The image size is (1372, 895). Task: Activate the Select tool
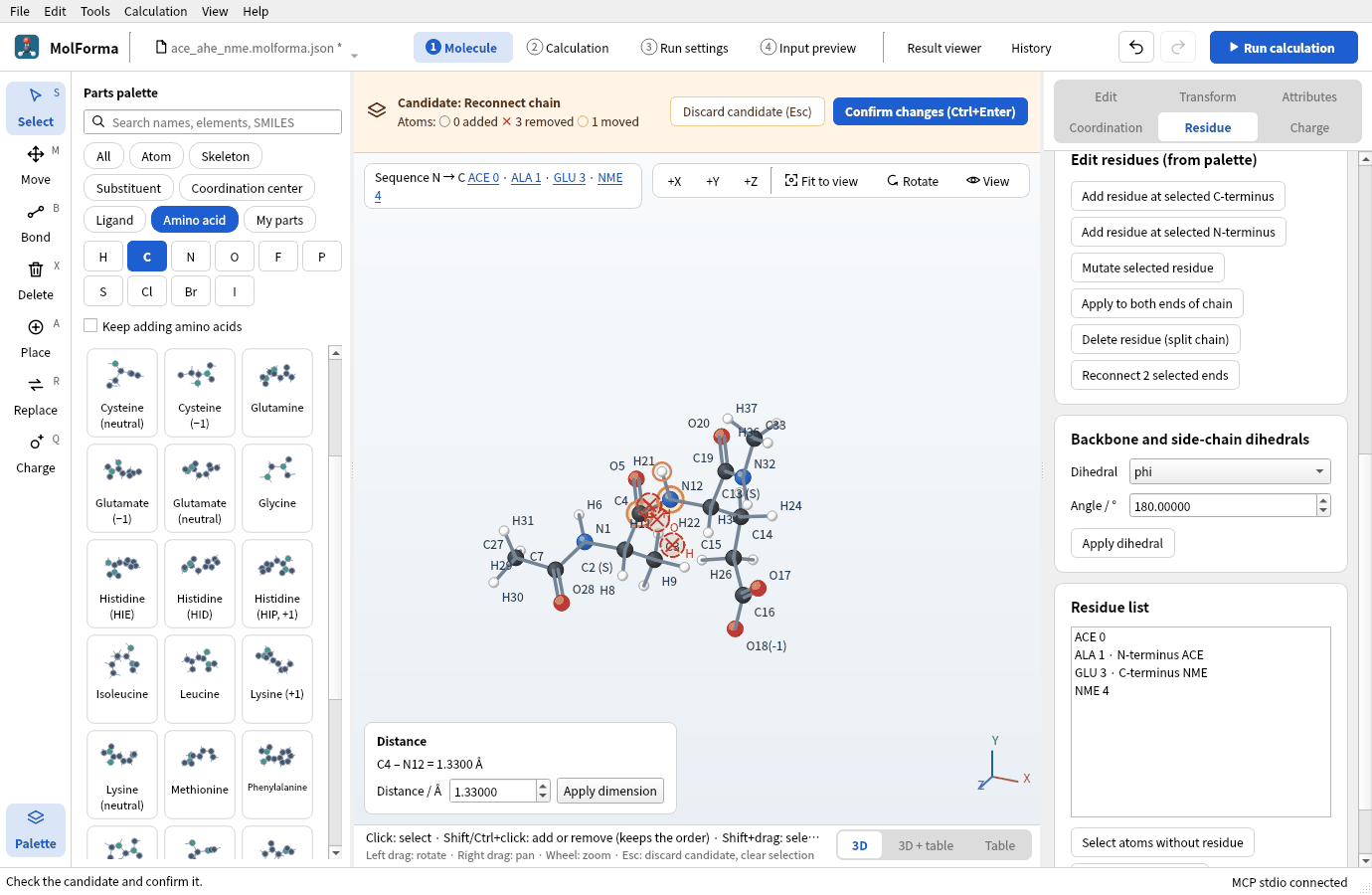(36, 107)
